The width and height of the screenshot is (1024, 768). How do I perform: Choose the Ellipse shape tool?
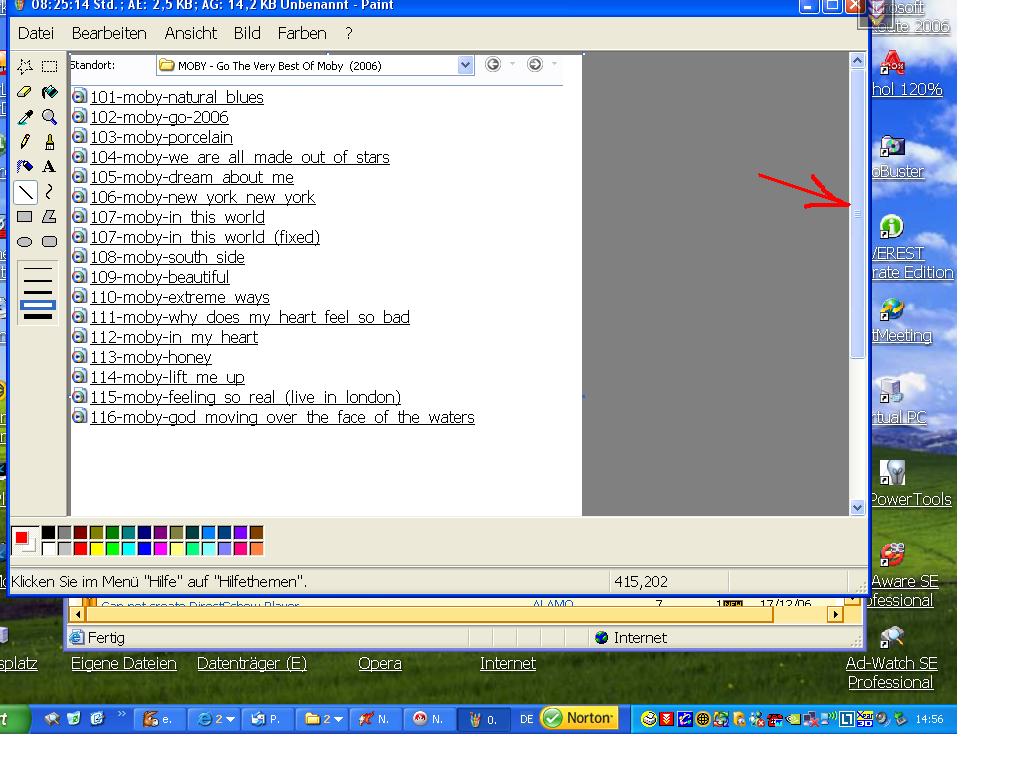[x=25, y=241]
